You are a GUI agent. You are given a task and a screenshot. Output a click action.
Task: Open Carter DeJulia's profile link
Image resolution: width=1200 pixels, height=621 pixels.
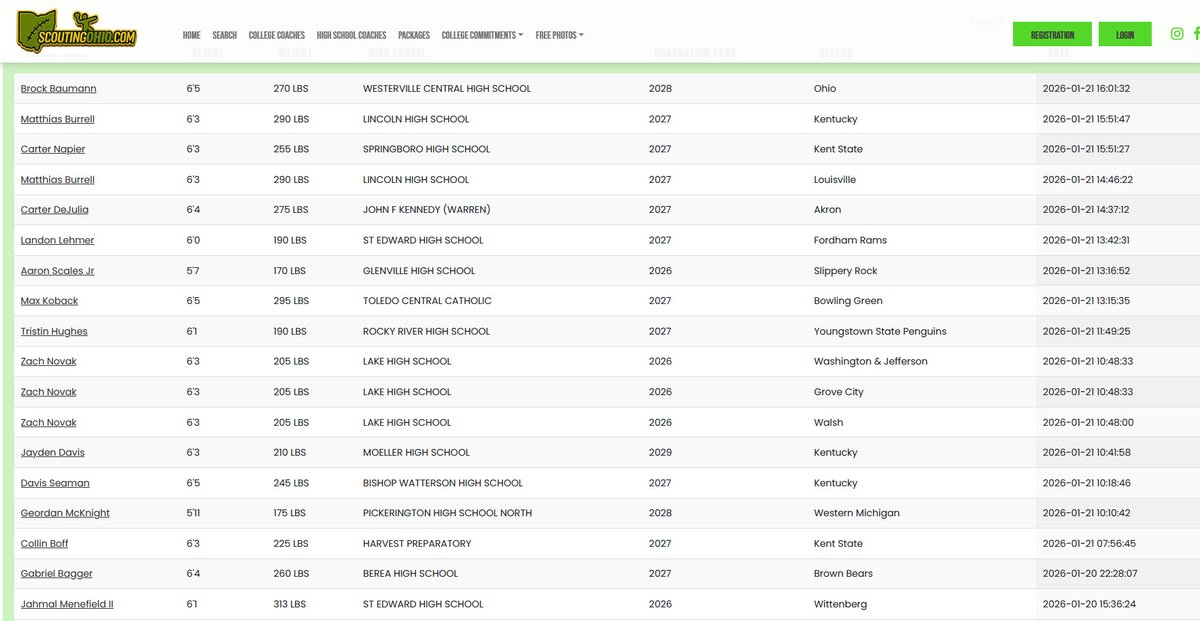(55, 210)
